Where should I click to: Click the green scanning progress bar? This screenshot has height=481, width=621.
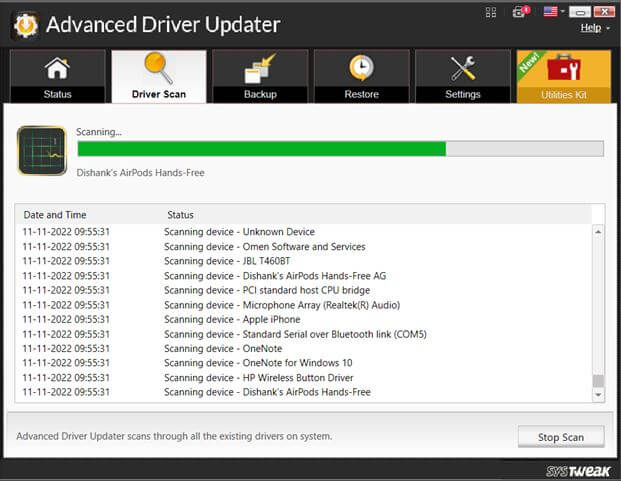coord(262,149)
